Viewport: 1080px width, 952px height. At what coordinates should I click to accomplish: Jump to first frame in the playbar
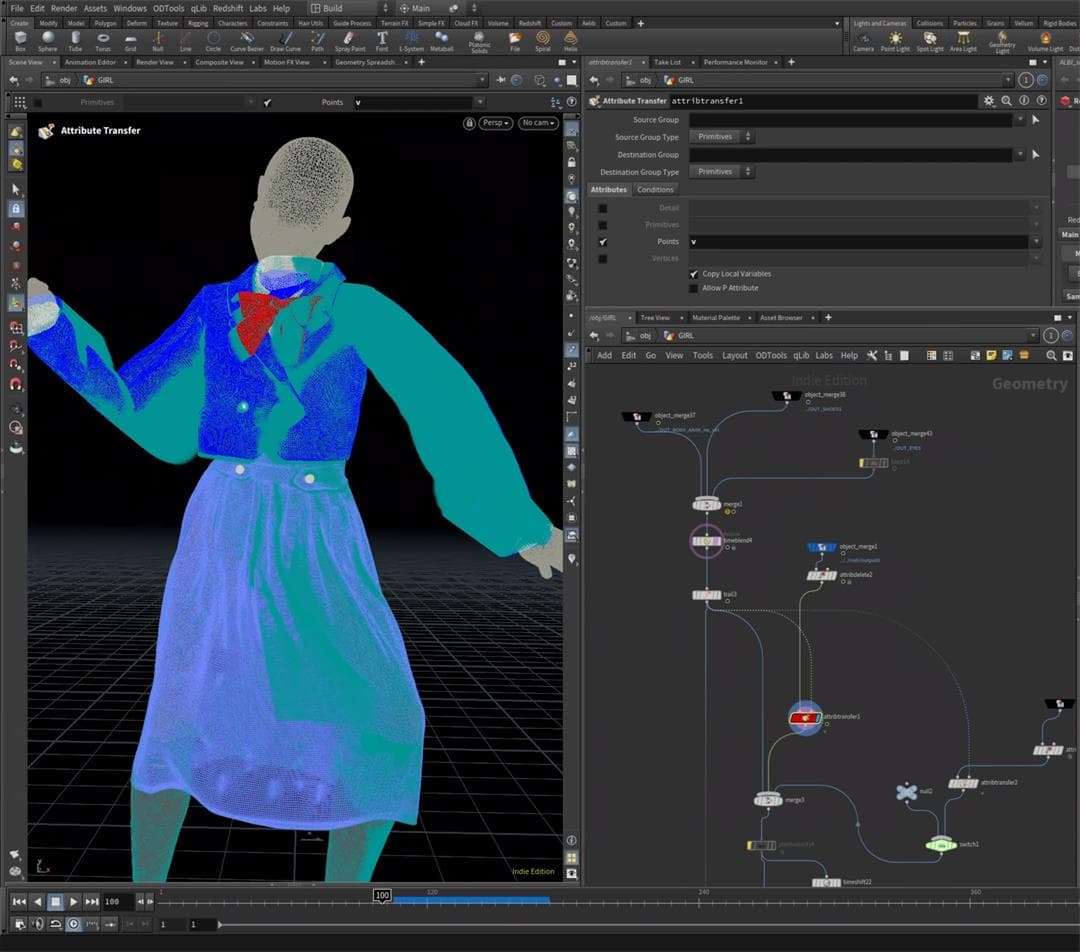[x=19, y=901]
